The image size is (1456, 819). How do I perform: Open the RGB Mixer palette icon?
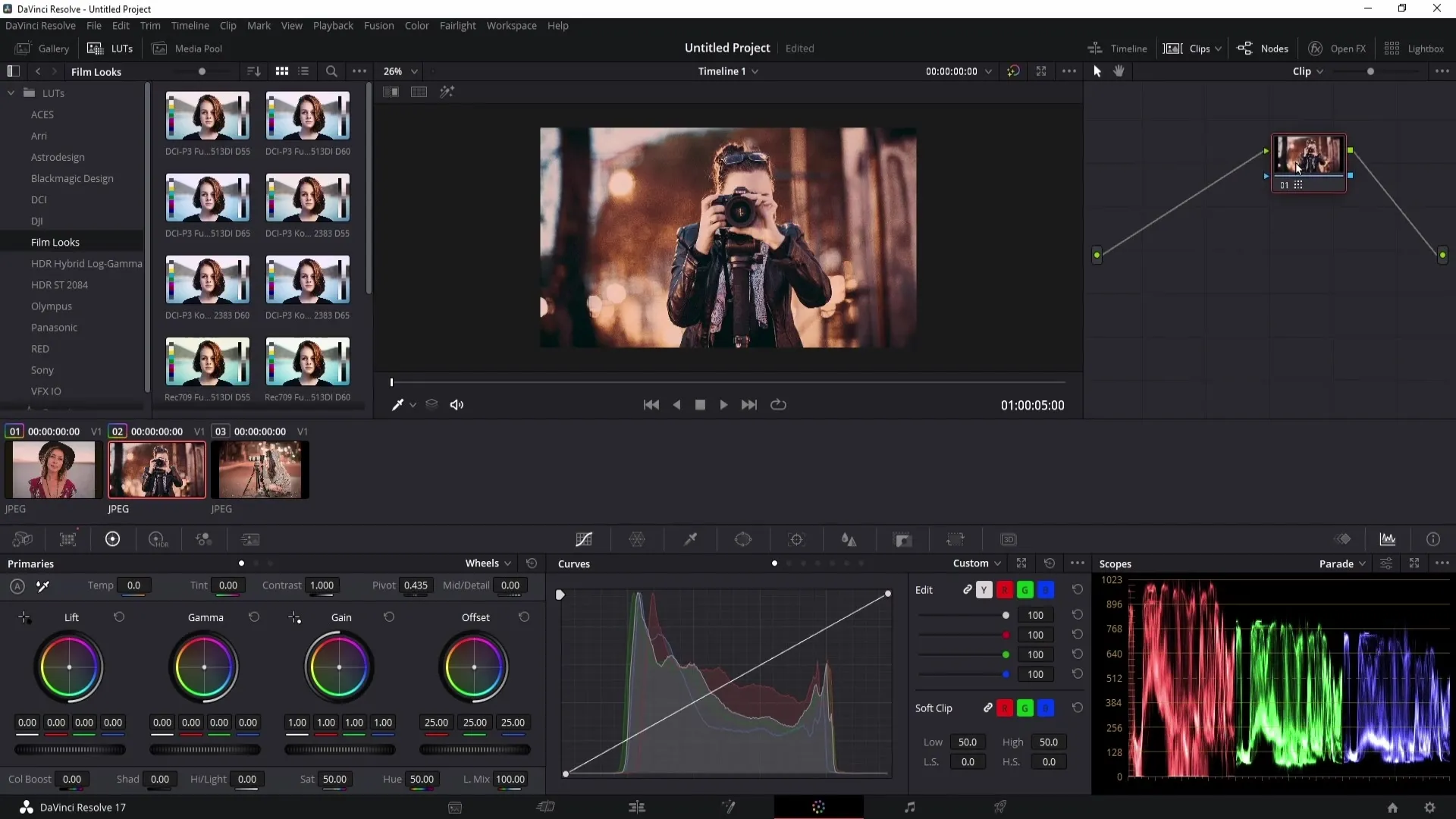[204, 539]
